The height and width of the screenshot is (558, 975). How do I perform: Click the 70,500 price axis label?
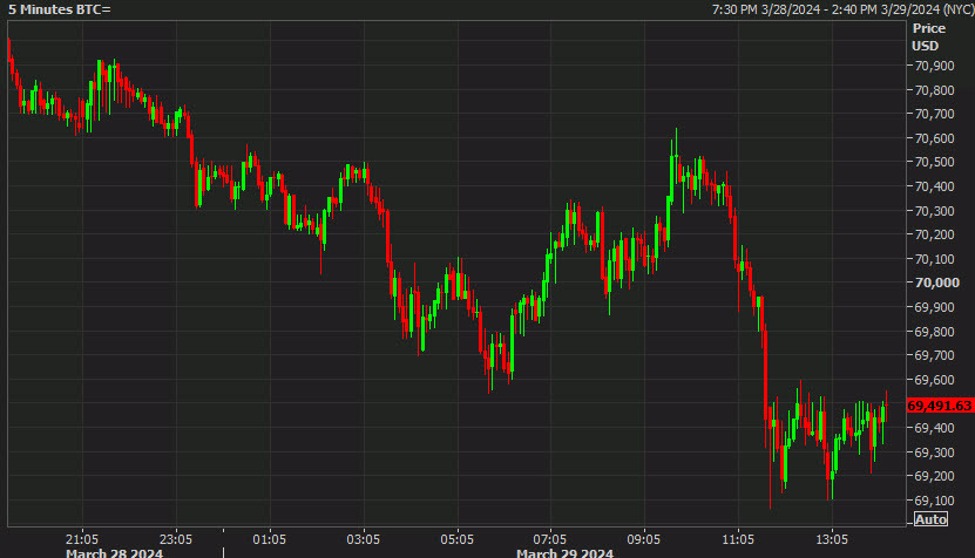pyautogui.click(x=933, y=163)
